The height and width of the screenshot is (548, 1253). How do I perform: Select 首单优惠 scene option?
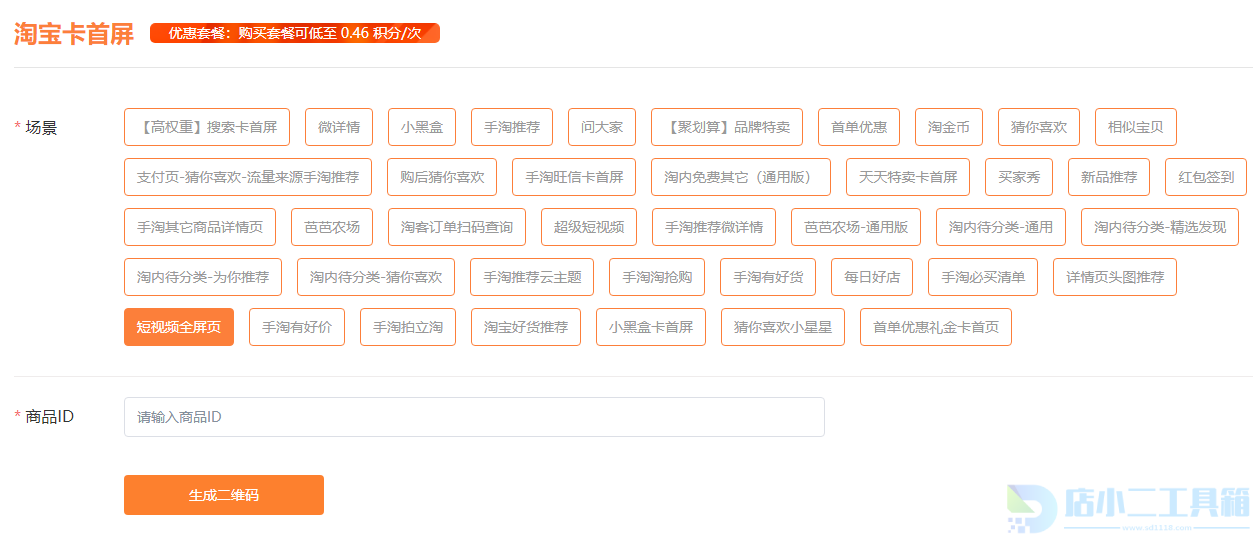pyautogui.click(x=859, y=127)
